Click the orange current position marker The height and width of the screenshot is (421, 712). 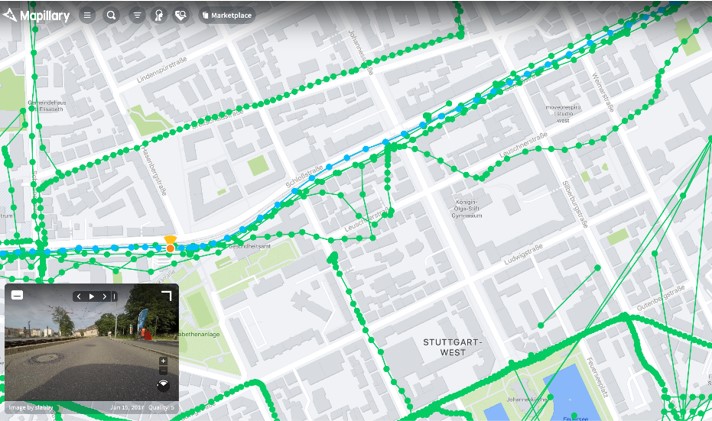(x=170, y=244)
